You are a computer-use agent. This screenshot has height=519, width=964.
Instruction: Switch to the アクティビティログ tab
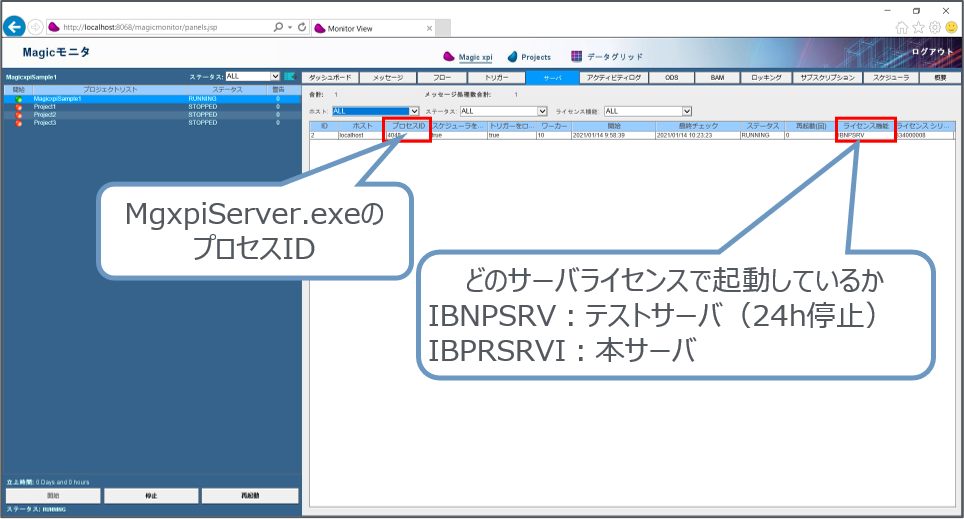pyautogui.click(x=614, y=77)
